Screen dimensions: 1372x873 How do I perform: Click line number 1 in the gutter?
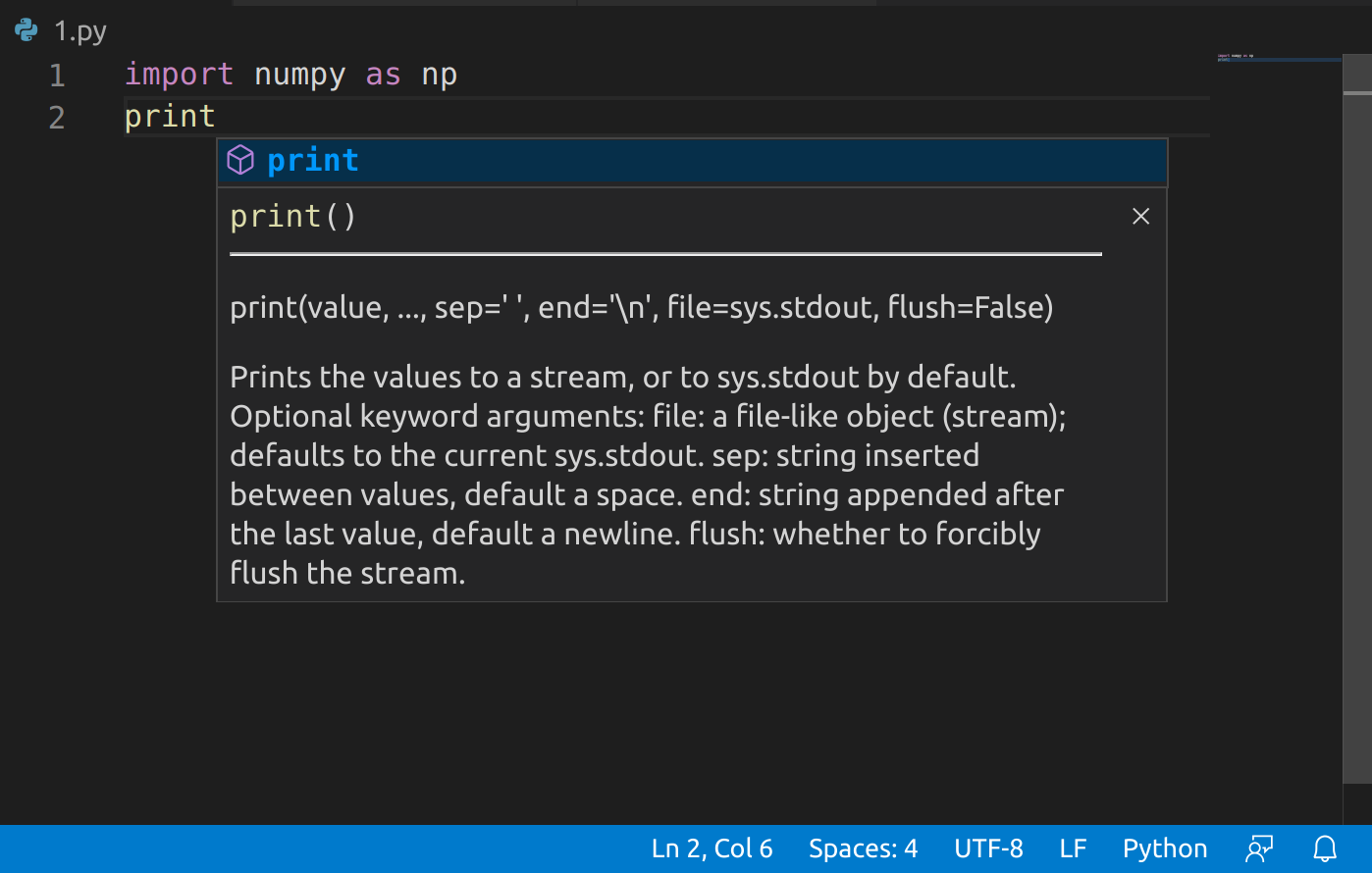click(56, 75)
